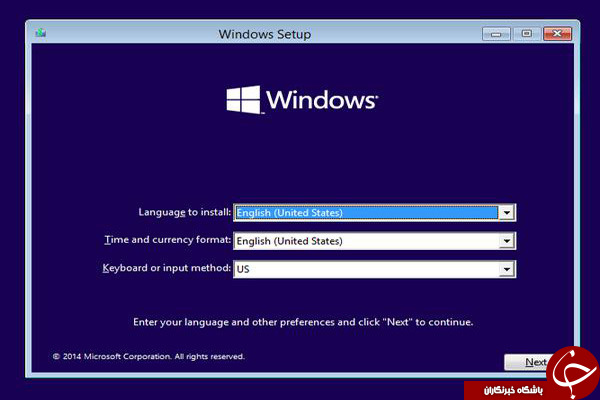600x400 pixels.
Task: Click Next to continue setup
Action: pos(530,362)
